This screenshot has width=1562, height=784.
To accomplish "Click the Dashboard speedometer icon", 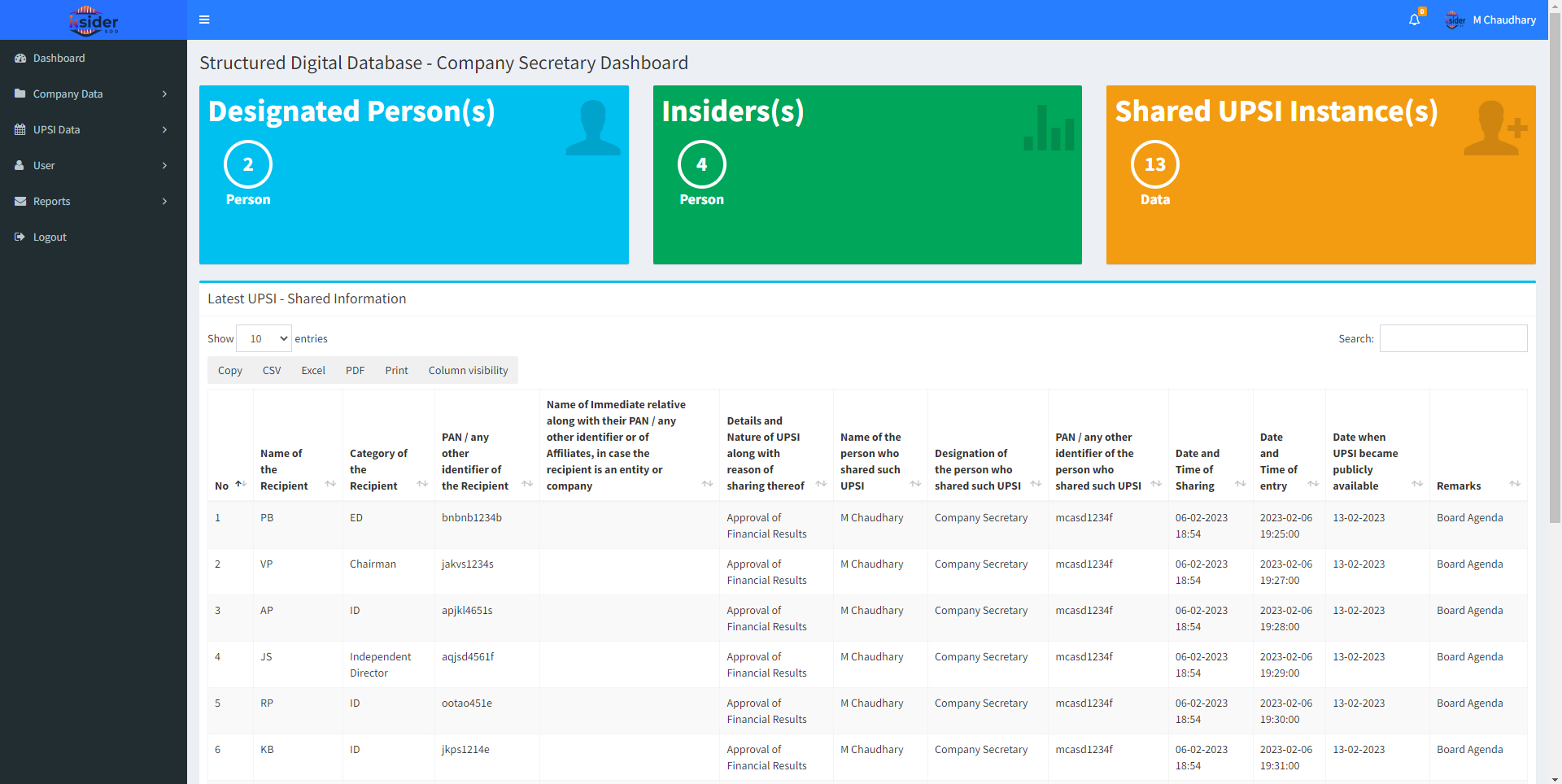I will coord(20,59).
